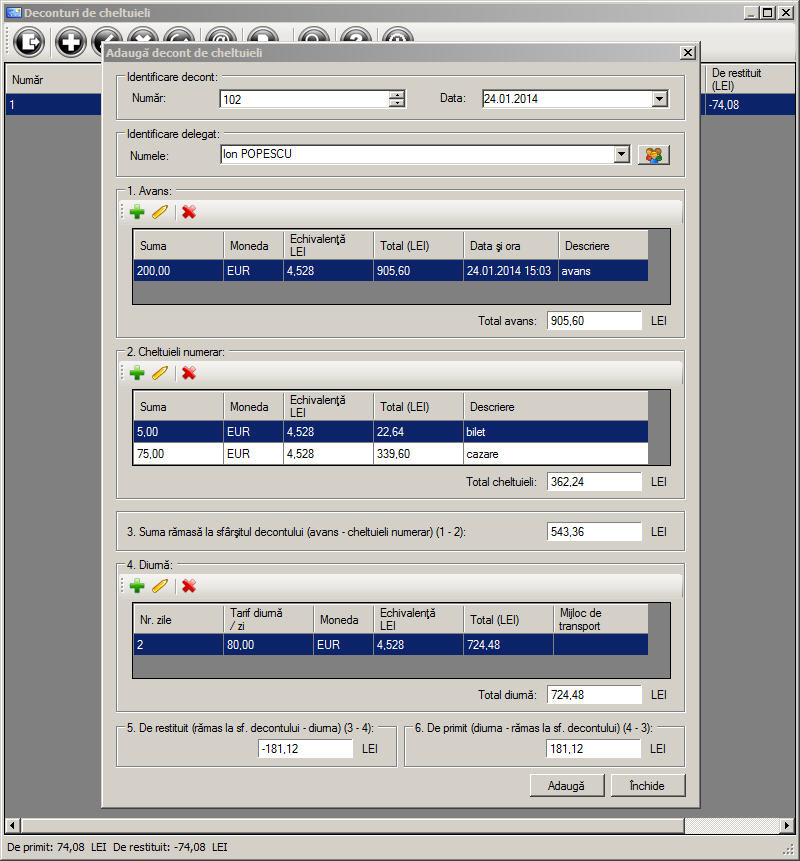The height and width of the screenshot is (861, 800).
Task: Edit the selected Avans entry with the pencil
Action: click(160, 212)
